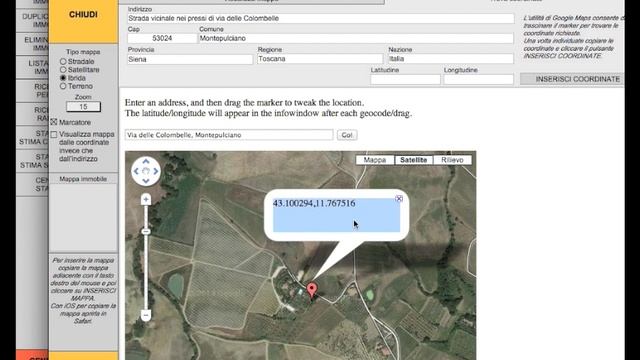Click the Nazione field Italia

tap(450, 59)
